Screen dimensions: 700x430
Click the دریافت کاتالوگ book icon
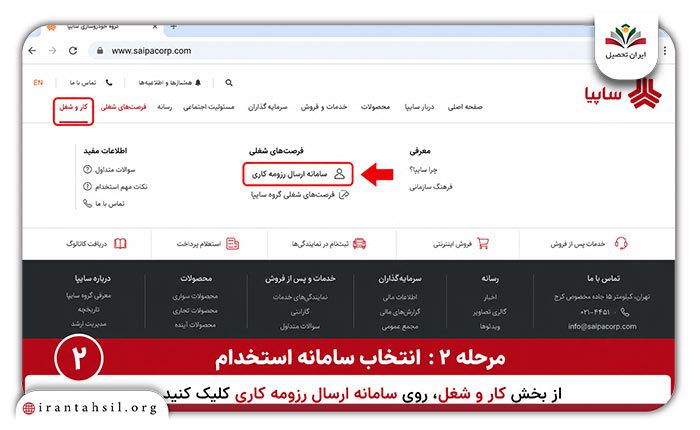click(x=120, y=244)
